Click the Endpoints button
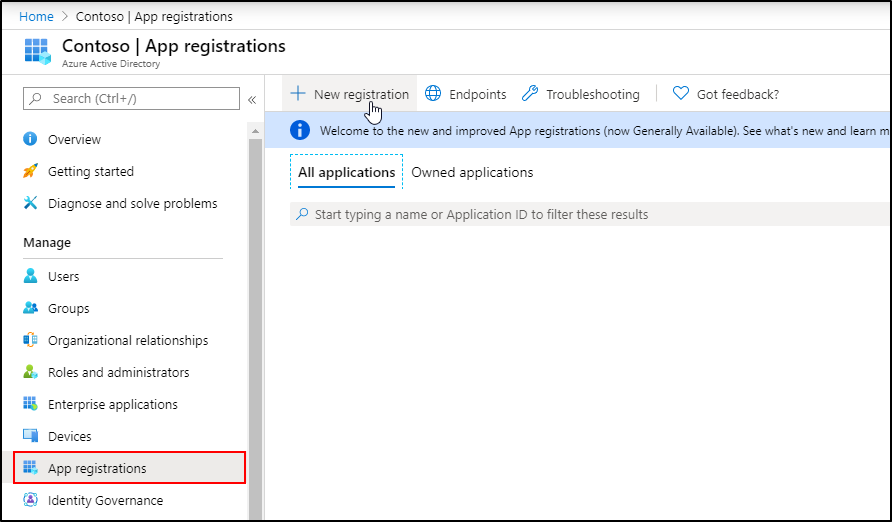This screenshot has height=522, width=892. coord(465,93)
